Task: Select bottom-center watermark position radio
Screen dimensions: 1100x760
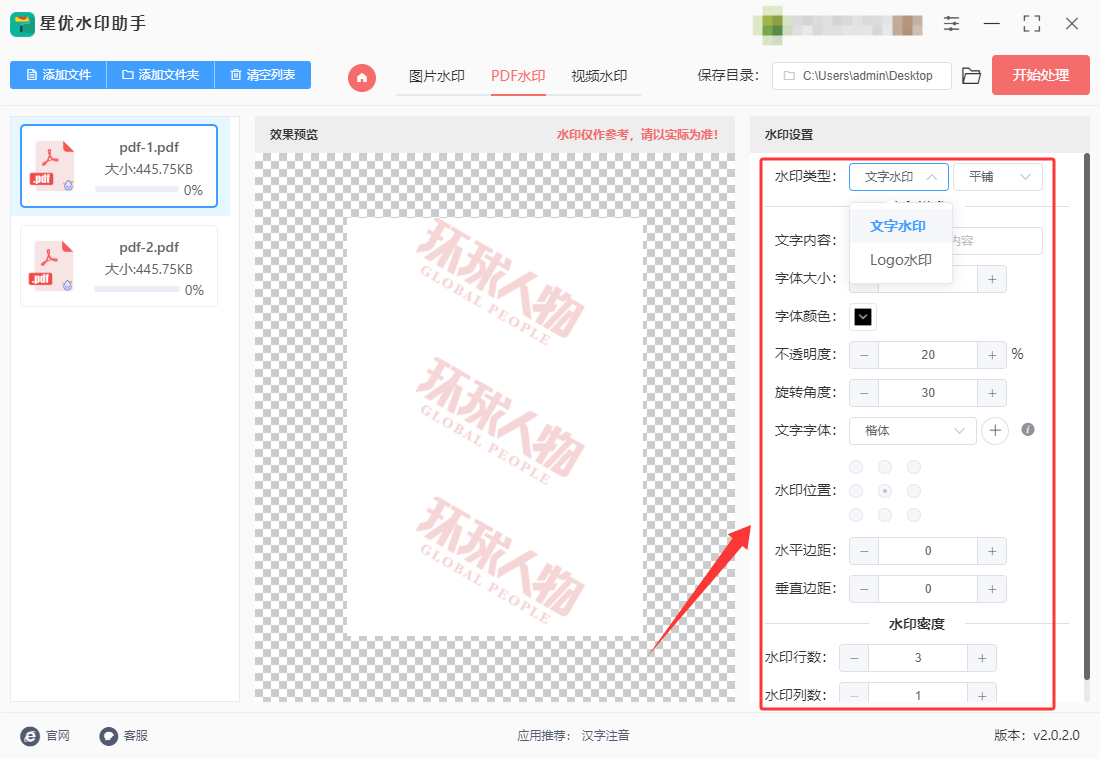Action: coord(885,515)
